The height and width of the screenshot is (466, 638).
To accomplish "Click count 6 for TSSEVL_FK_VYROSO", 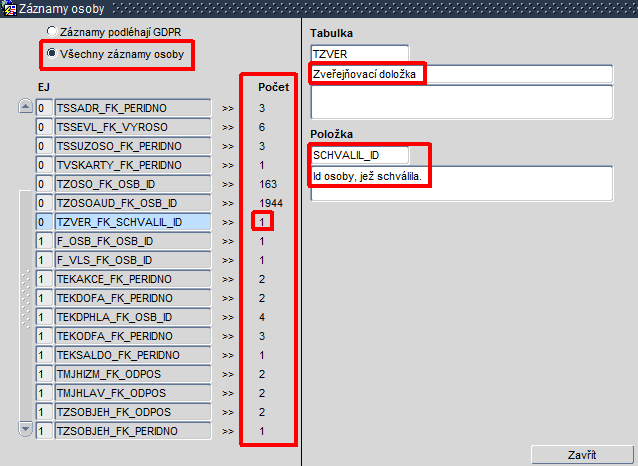I will pos(262,127).
